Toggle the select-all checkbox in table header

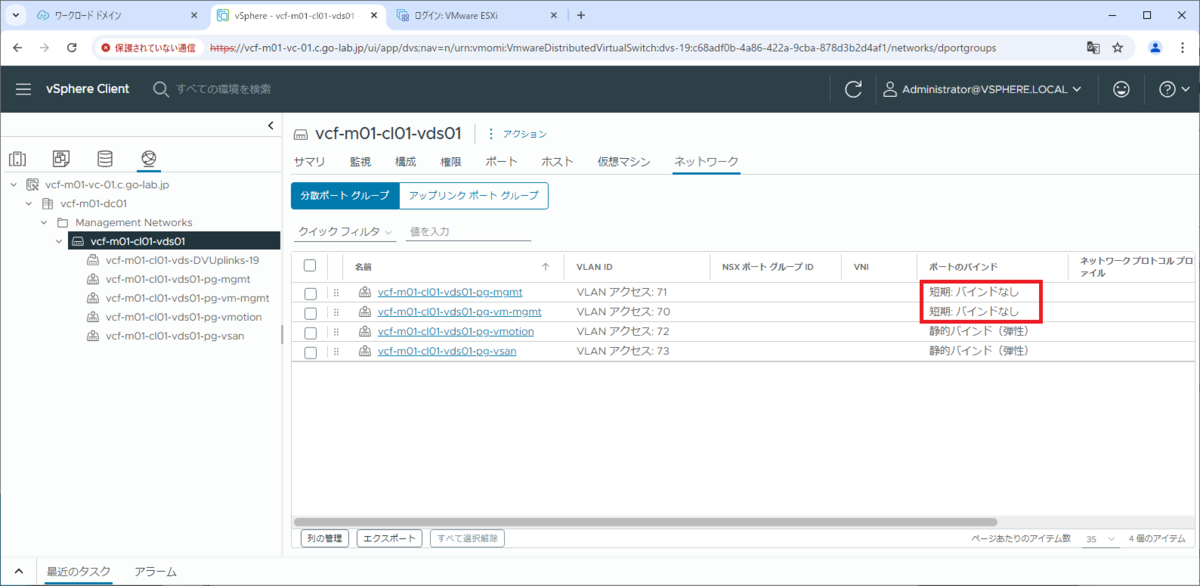click(x=310, y=266)
